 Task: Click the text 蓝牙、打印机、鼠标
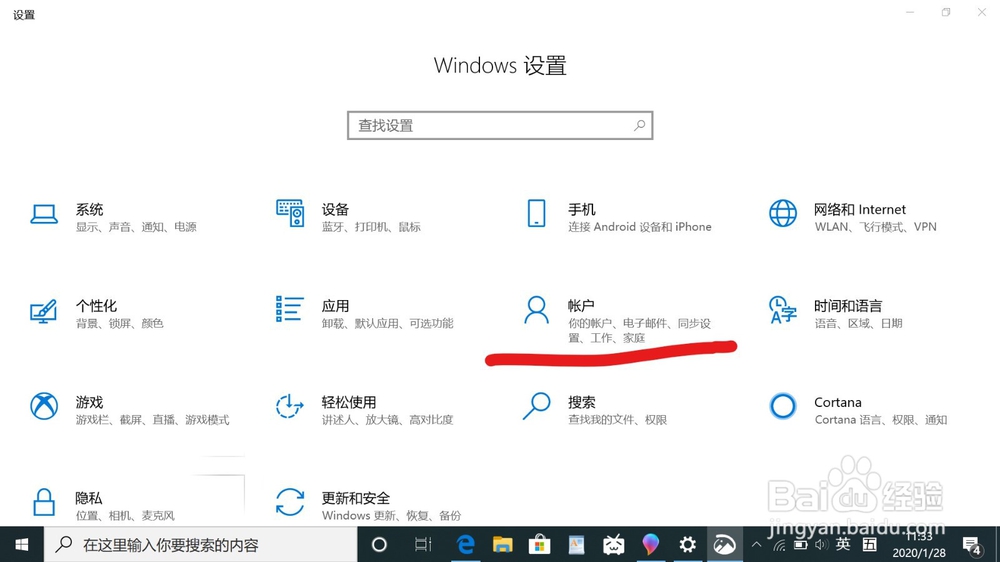click(371, 227)
